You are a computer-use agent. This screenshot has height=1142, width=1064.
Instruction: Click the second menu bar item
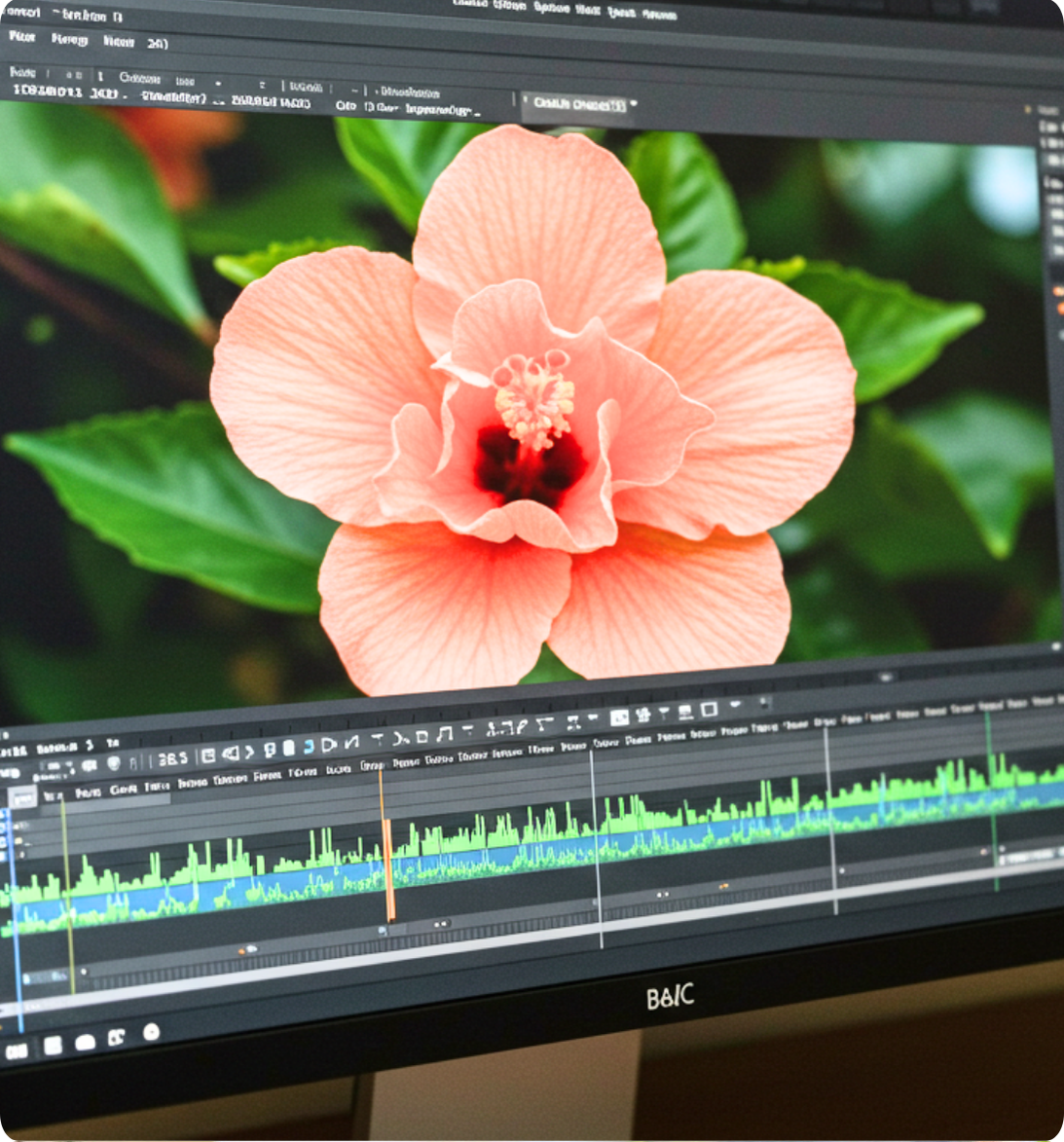(x=69, y=40)
